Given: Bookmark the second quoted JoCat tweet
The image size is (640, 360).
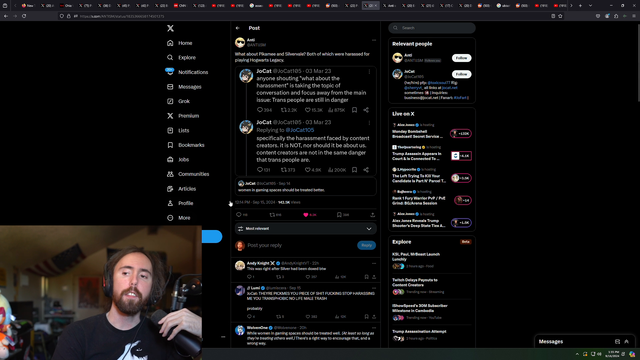Looking at the screenshot, I should click(x=354, y=170).
